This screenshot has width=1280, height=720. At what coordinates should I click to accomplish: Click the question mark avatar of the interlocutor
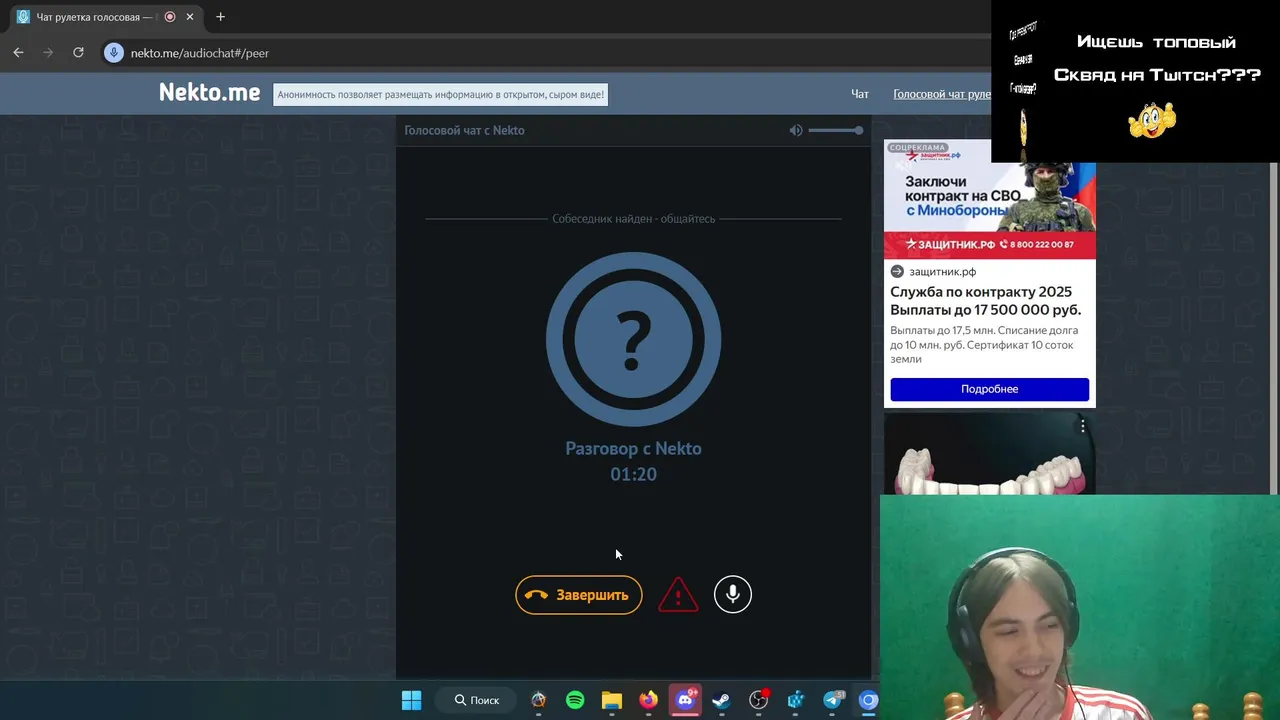point(633,339)
